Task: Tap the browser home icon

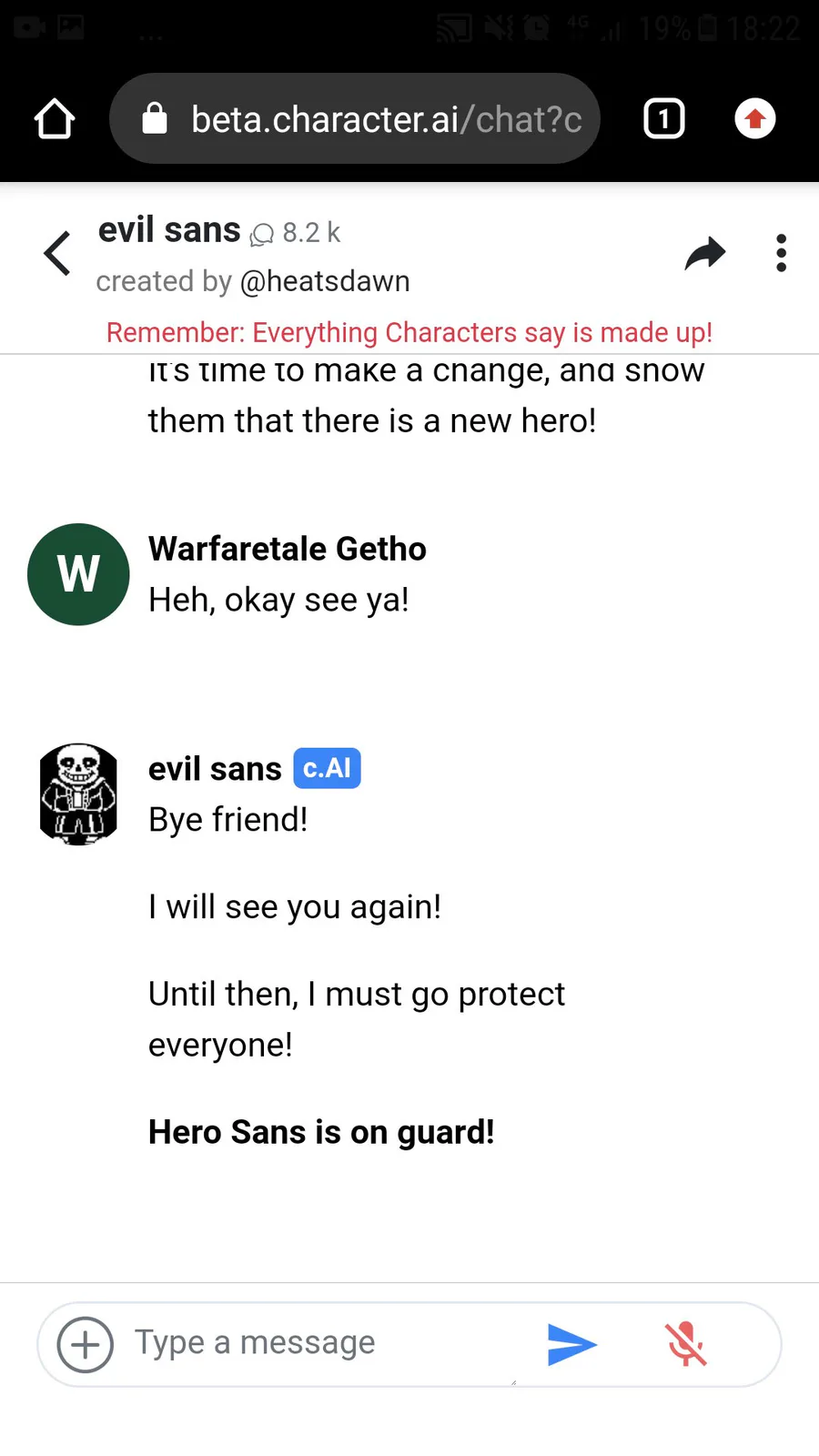Action: 55,119
